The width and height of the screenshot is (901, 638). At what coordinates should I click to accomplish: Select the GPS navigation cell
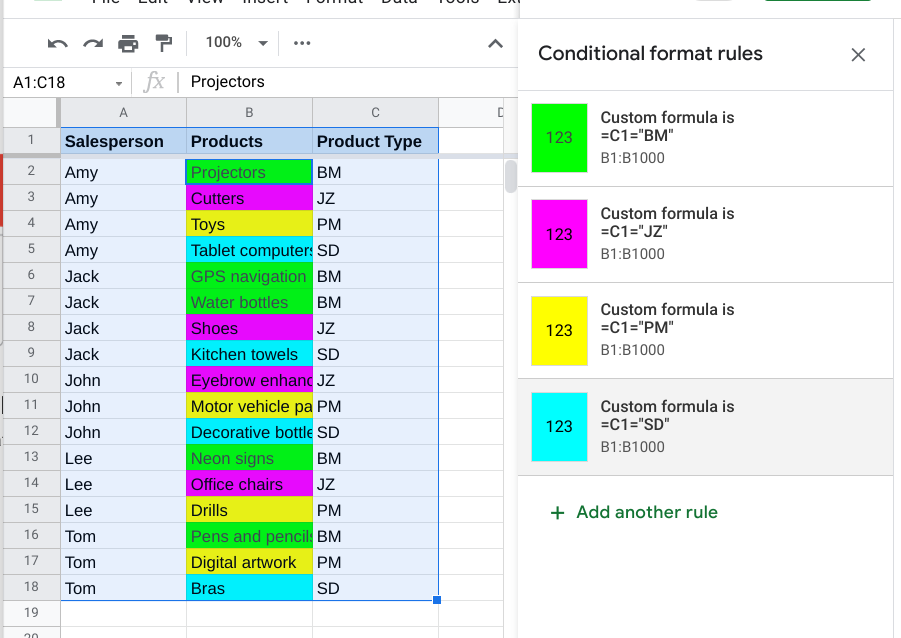click(249, 276)
